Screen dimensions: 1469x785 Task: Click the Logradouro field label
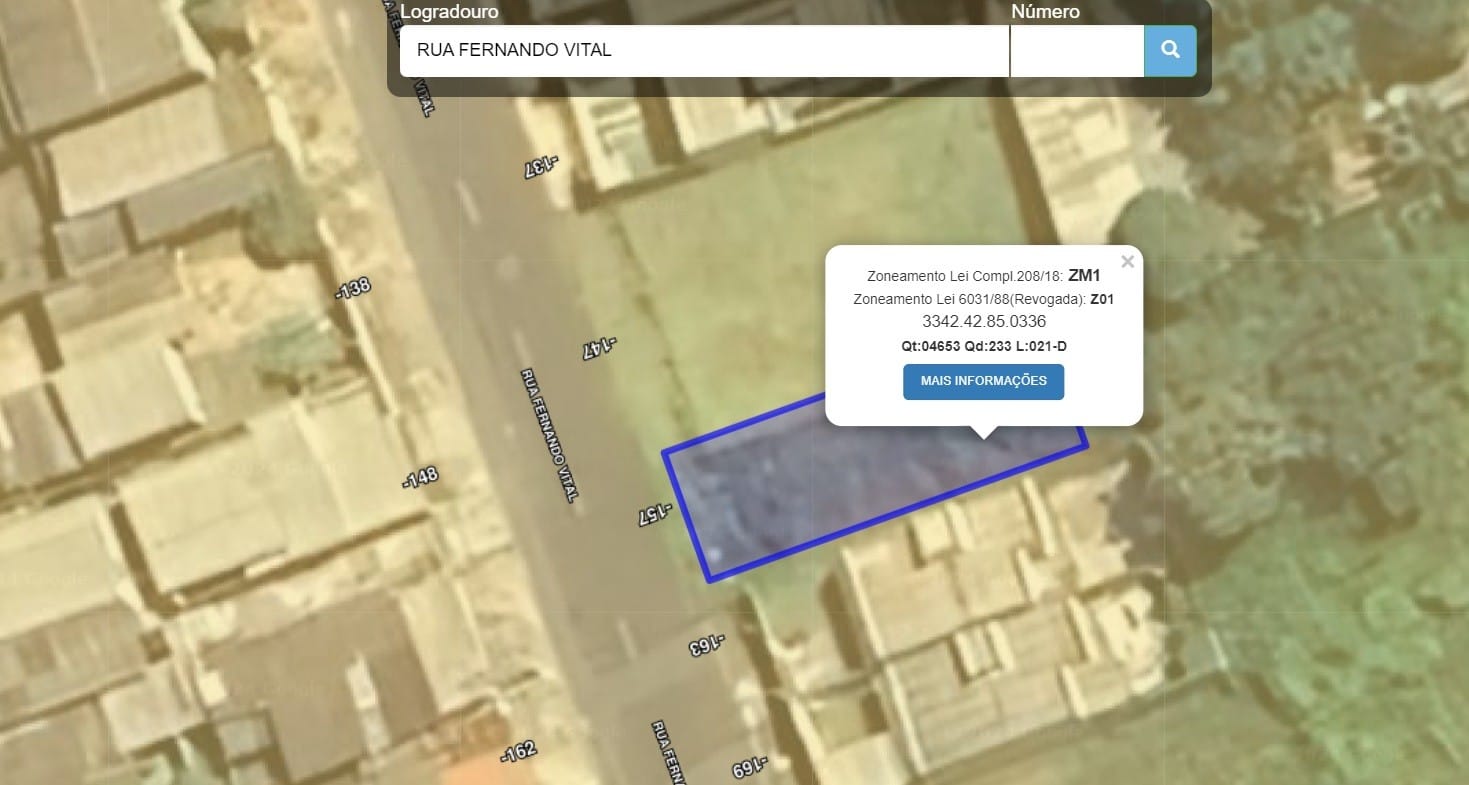click(x=449, y=12)
